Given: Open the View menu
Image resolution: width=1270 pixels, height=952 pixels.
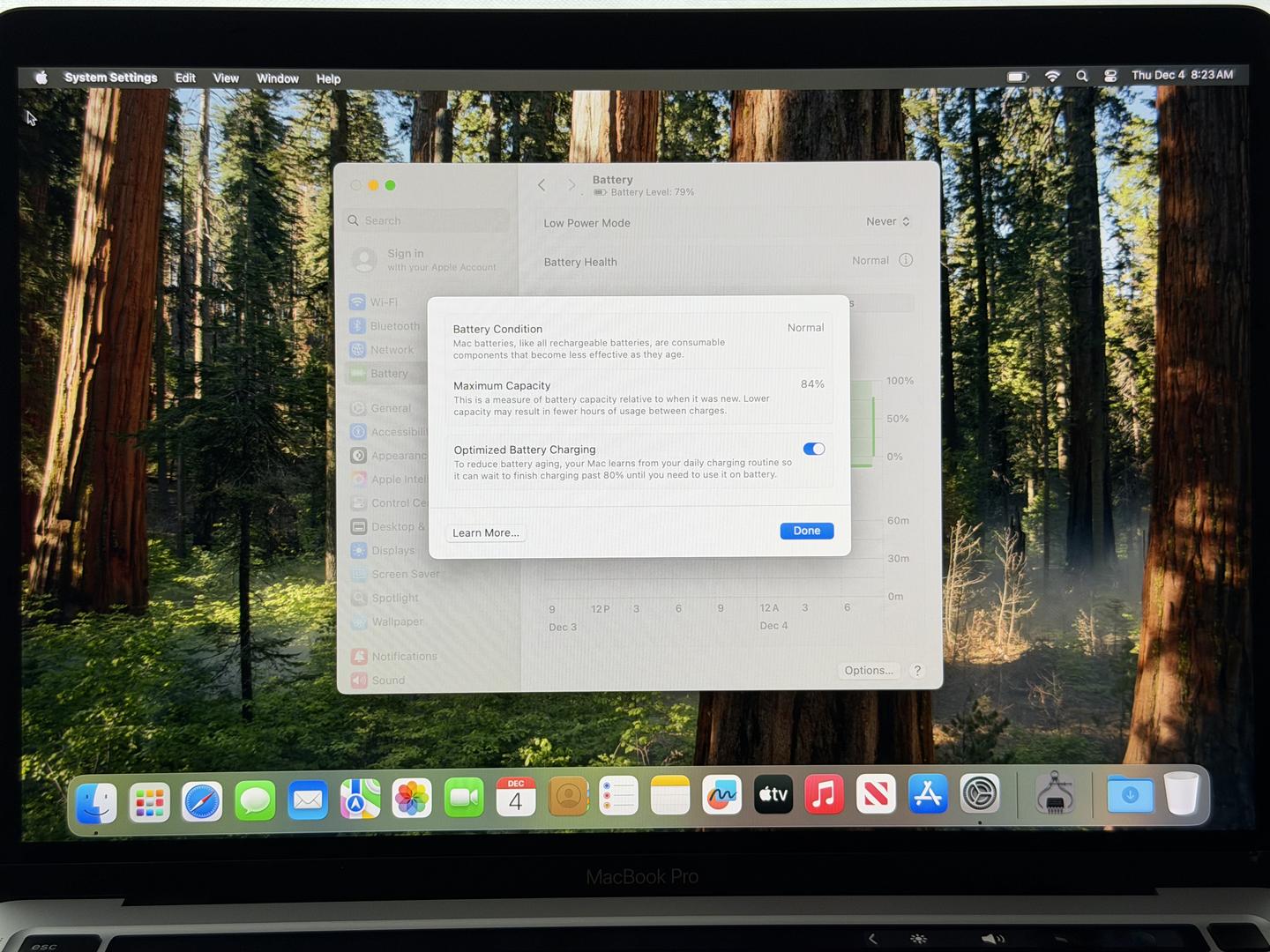Looking at the screenshot, I should coord(226,78).
